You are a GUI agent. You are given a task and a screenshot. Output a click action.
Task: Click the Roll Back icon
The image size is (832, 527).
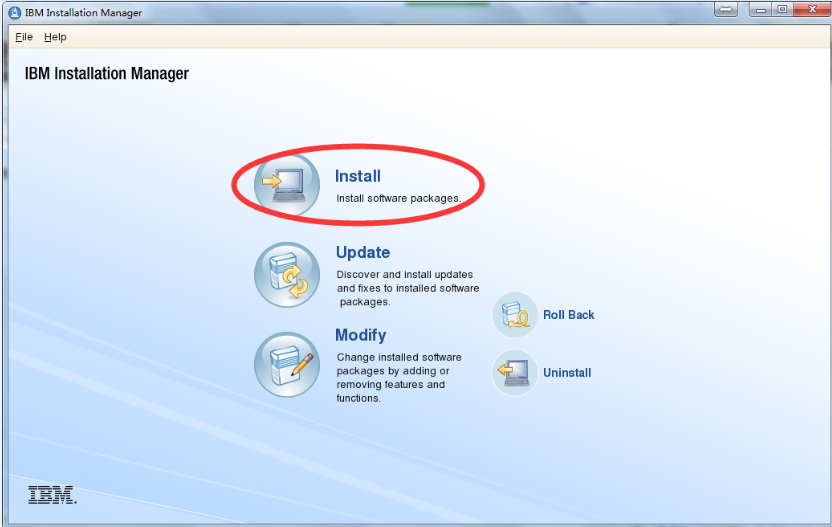click(515, 315)
